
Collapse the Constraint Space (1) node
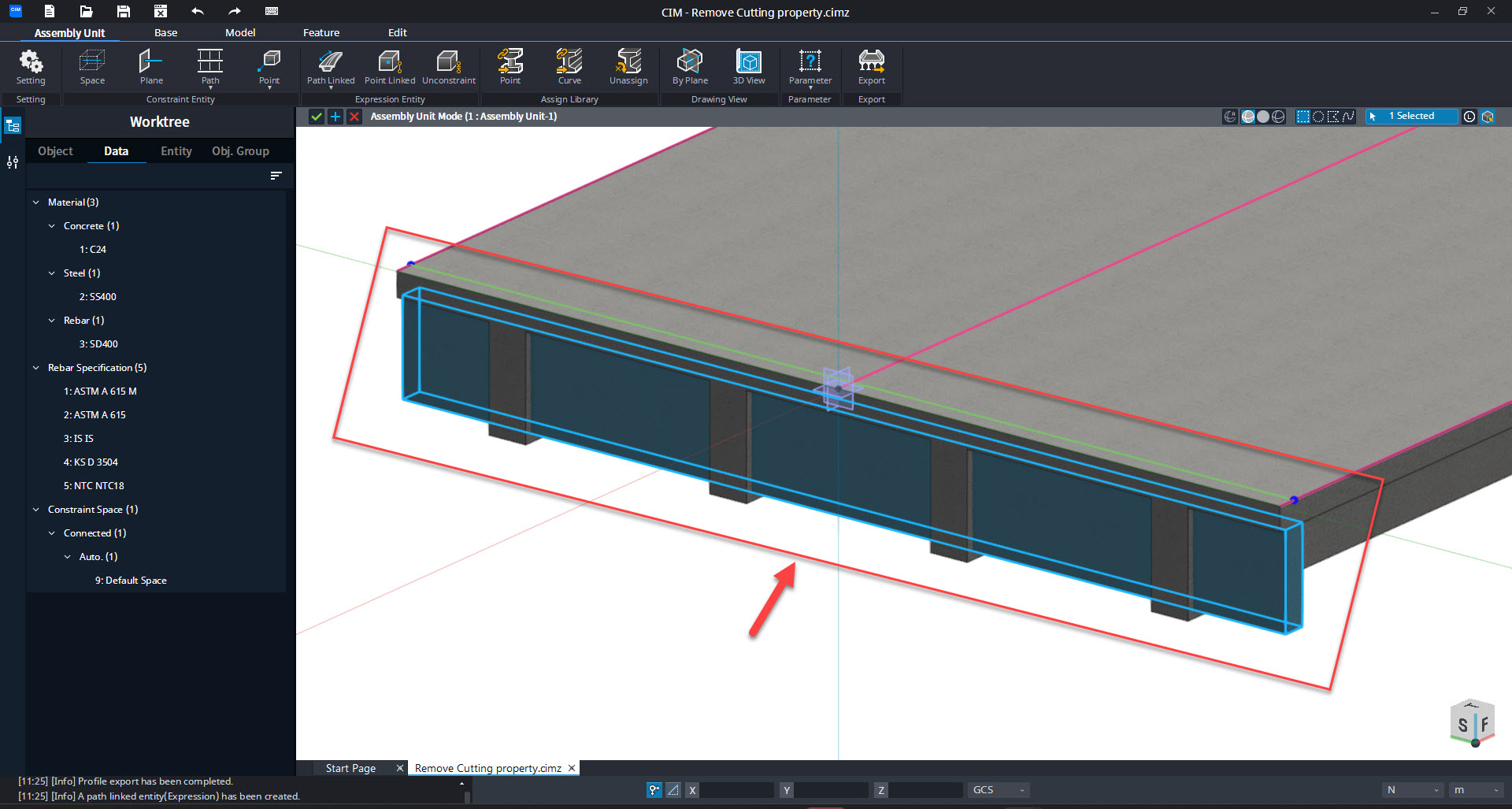point(36,510)
